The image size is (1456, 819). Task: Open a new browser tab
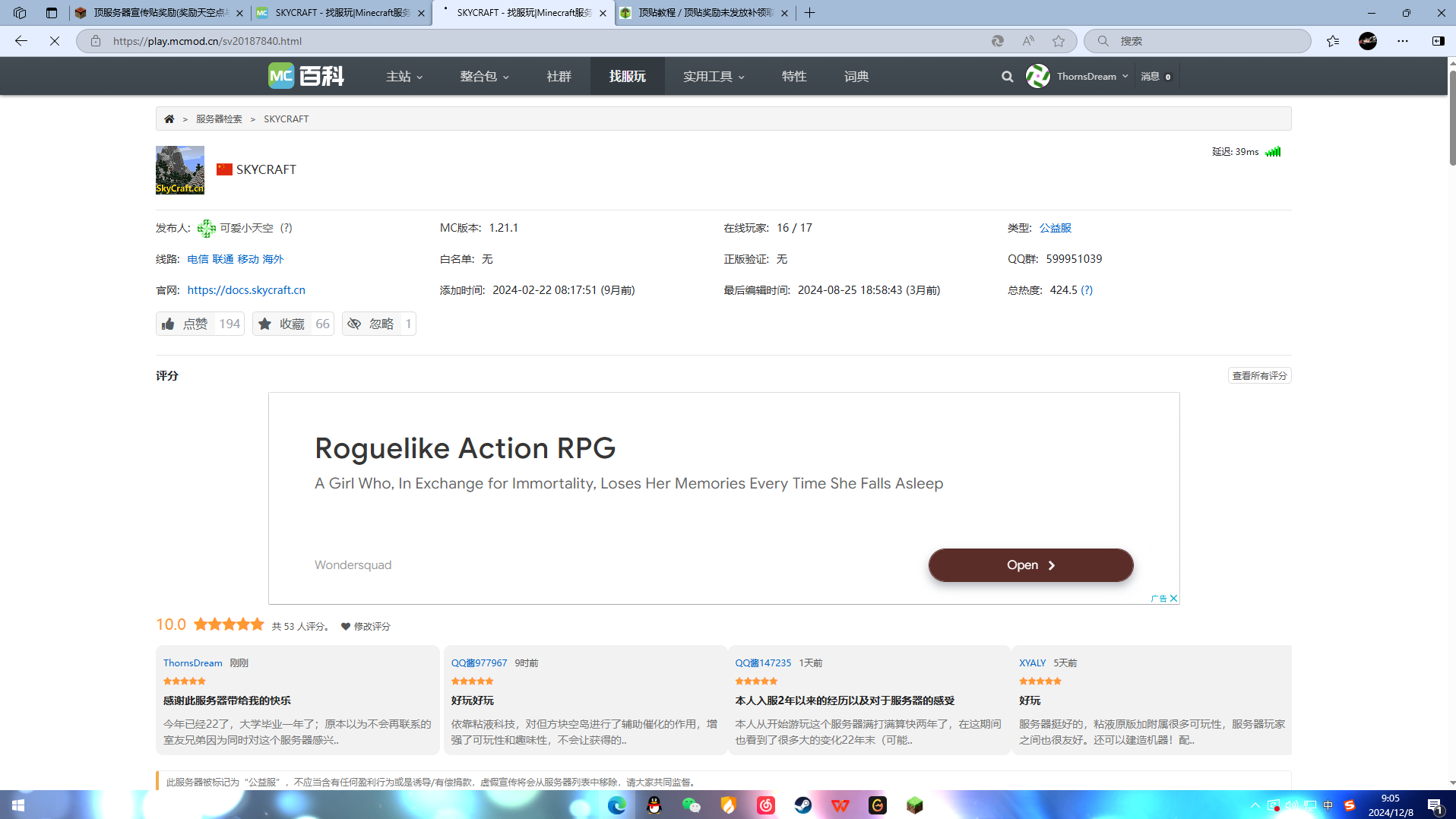809,13
